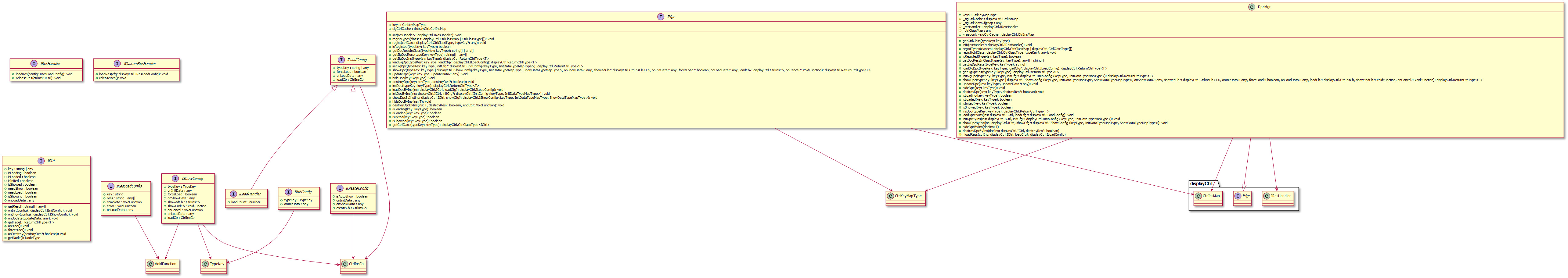Click 'typeKey : TypeKey' in IInitConfig
1568x278 pixels.
pos(298,200)
